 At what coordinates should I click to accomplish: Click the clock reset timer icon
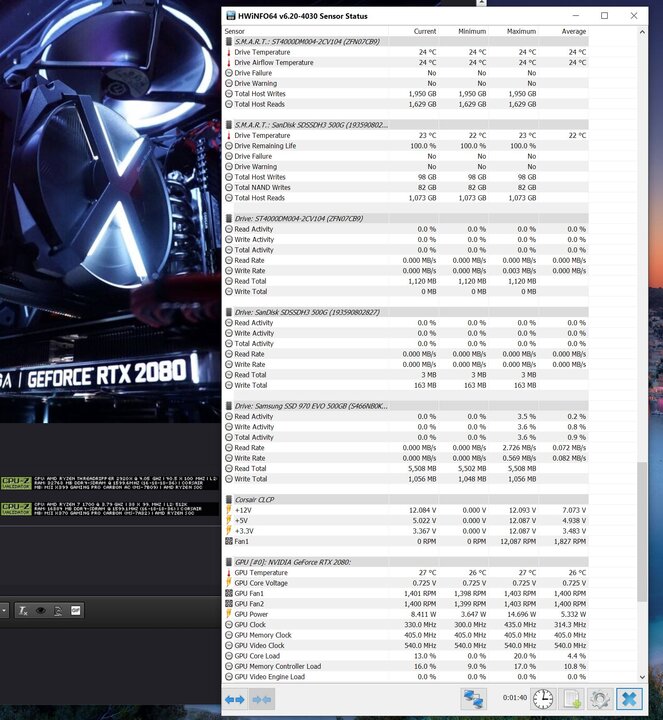pos(543,699)
